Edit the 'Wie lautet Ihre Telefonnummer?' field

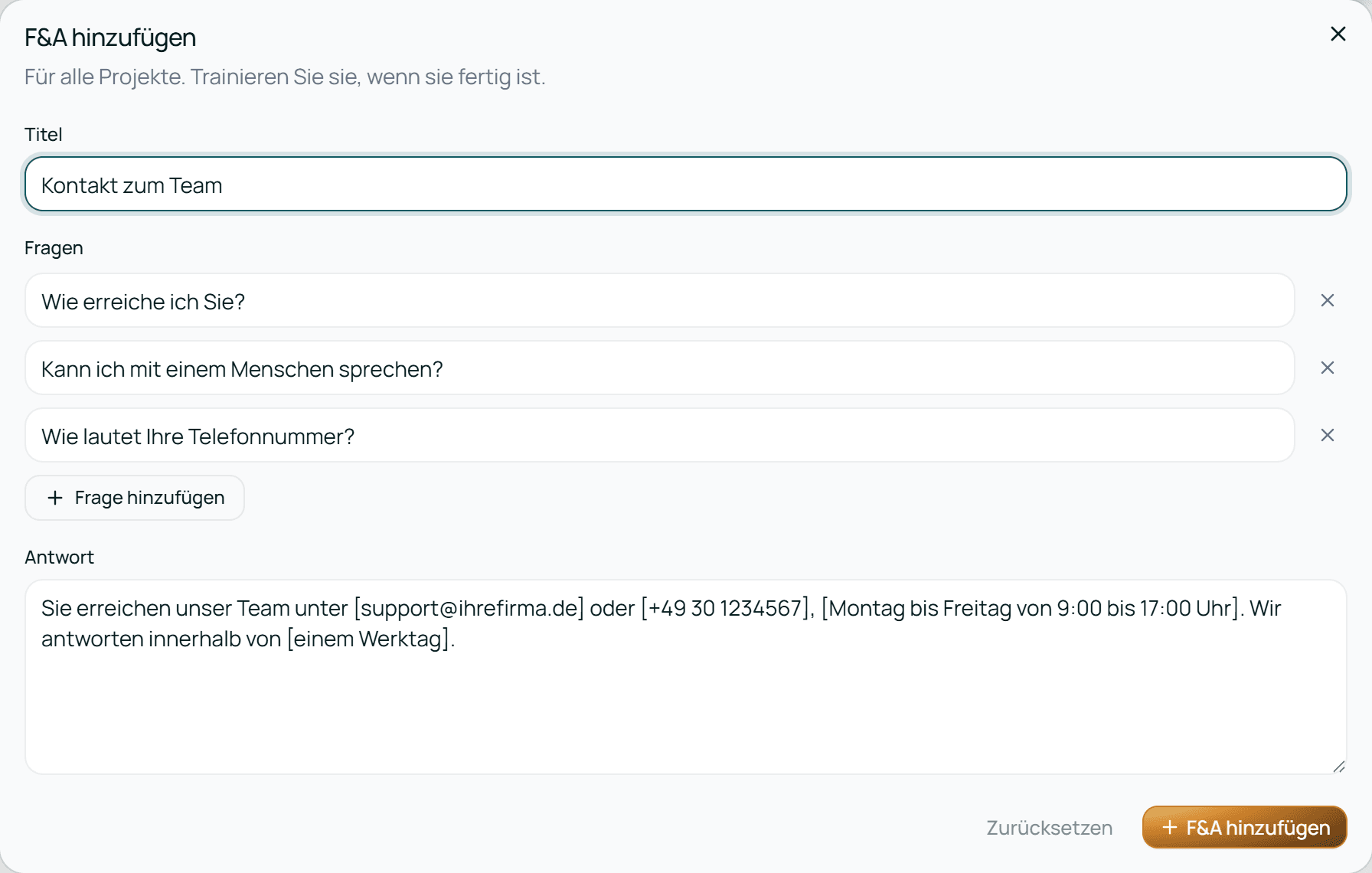click(x=660, y=435)
